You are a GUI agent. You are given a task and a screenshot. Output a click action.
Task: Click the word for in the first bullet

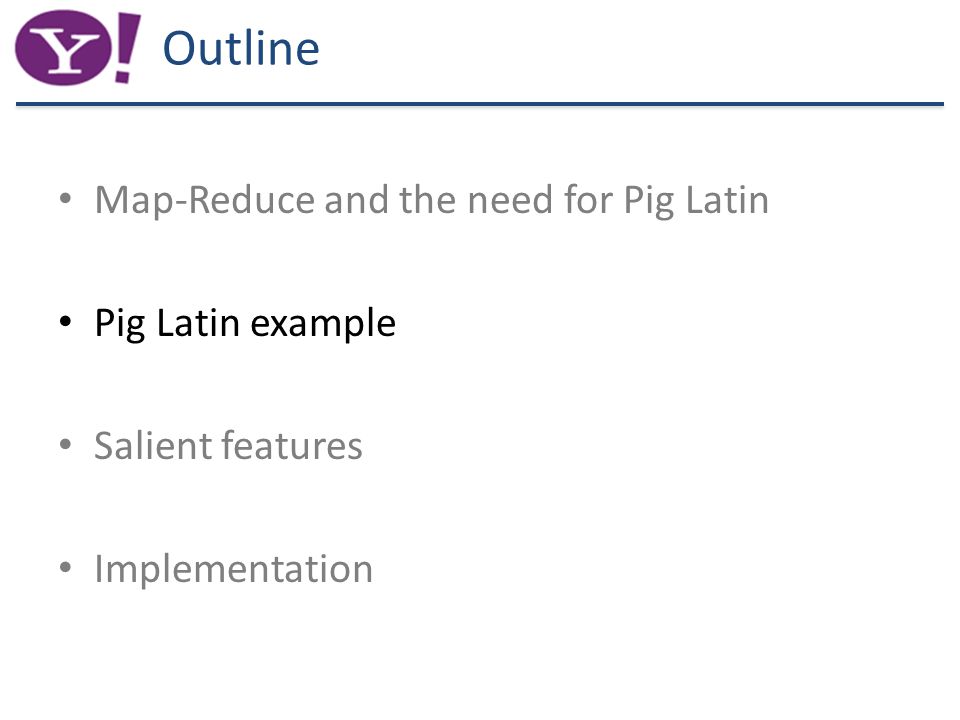pos(588,200)
